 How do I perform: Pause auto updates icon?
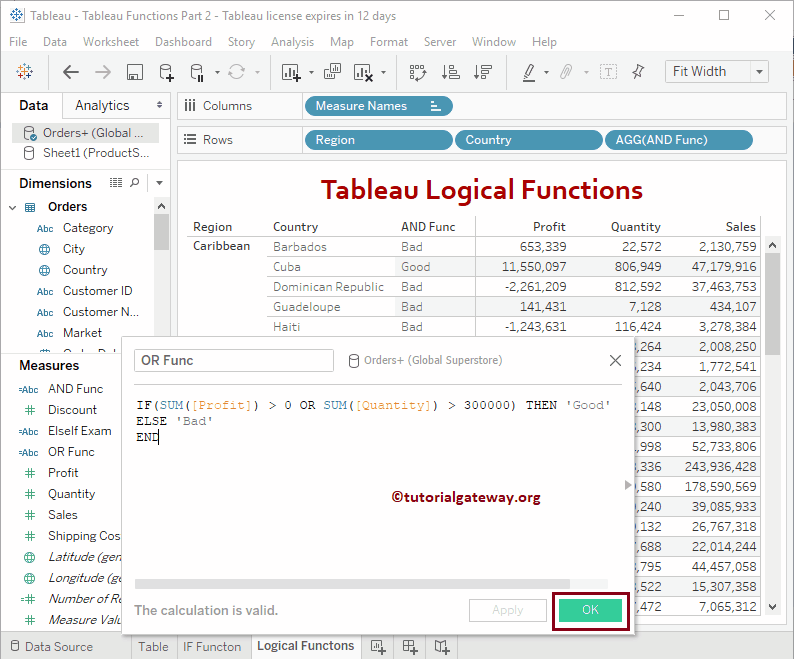pyautogui.click(x=197, y=72)
